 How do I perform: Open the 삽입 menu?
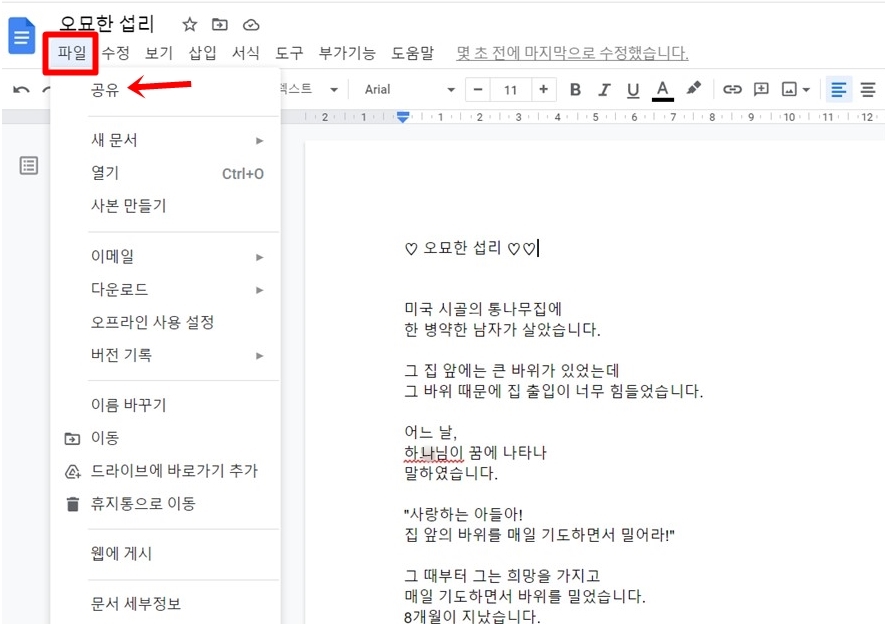pyautogui.click(x=197, y=54)
